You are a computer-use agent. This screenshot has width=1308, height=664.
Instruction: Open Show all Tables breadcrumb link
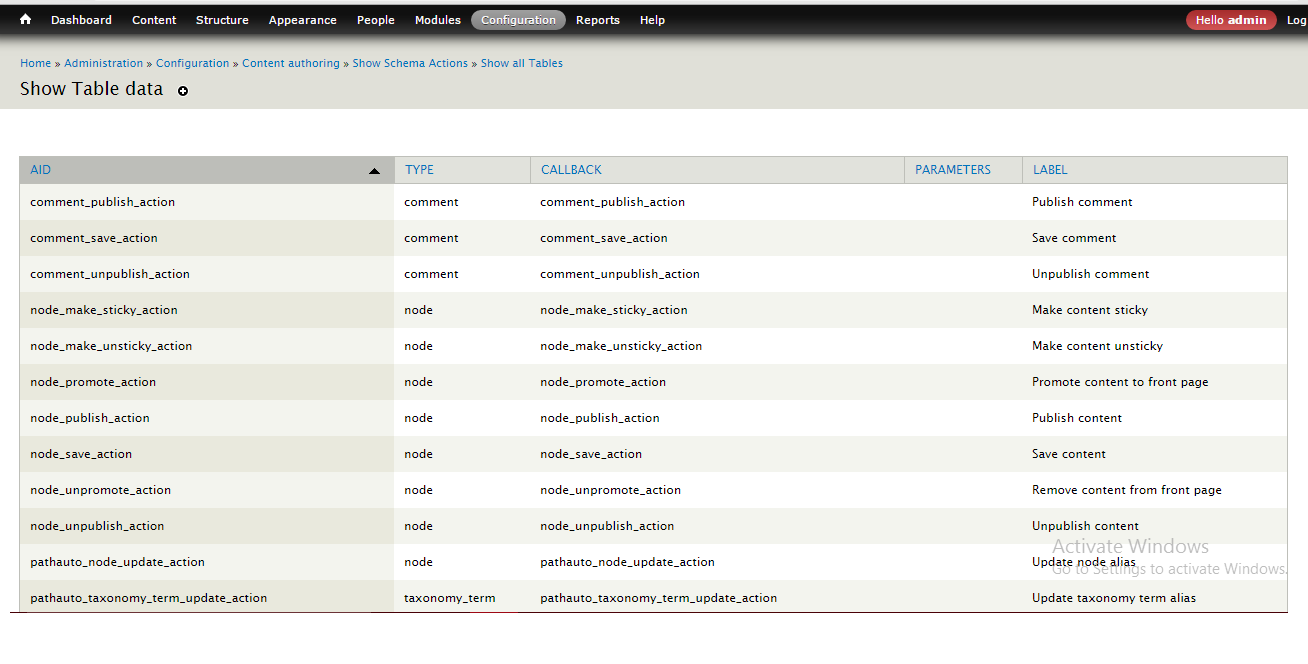click(x=521, y=63)
